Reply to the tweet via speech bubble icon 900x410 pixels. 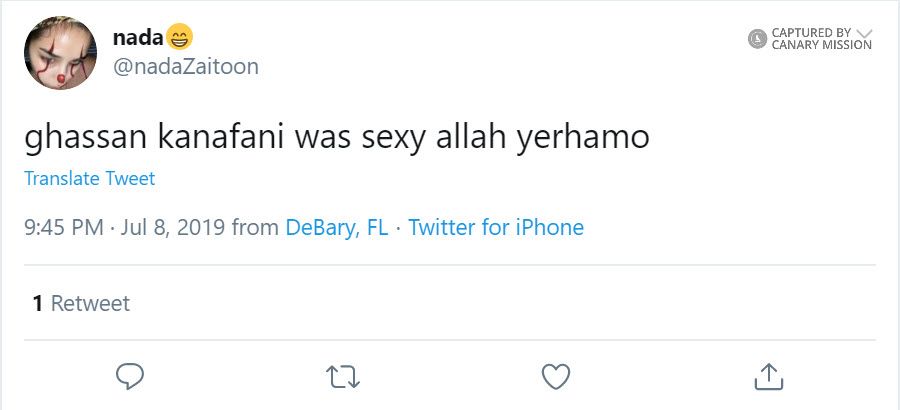pyautogui.click(x=131, y=375)
